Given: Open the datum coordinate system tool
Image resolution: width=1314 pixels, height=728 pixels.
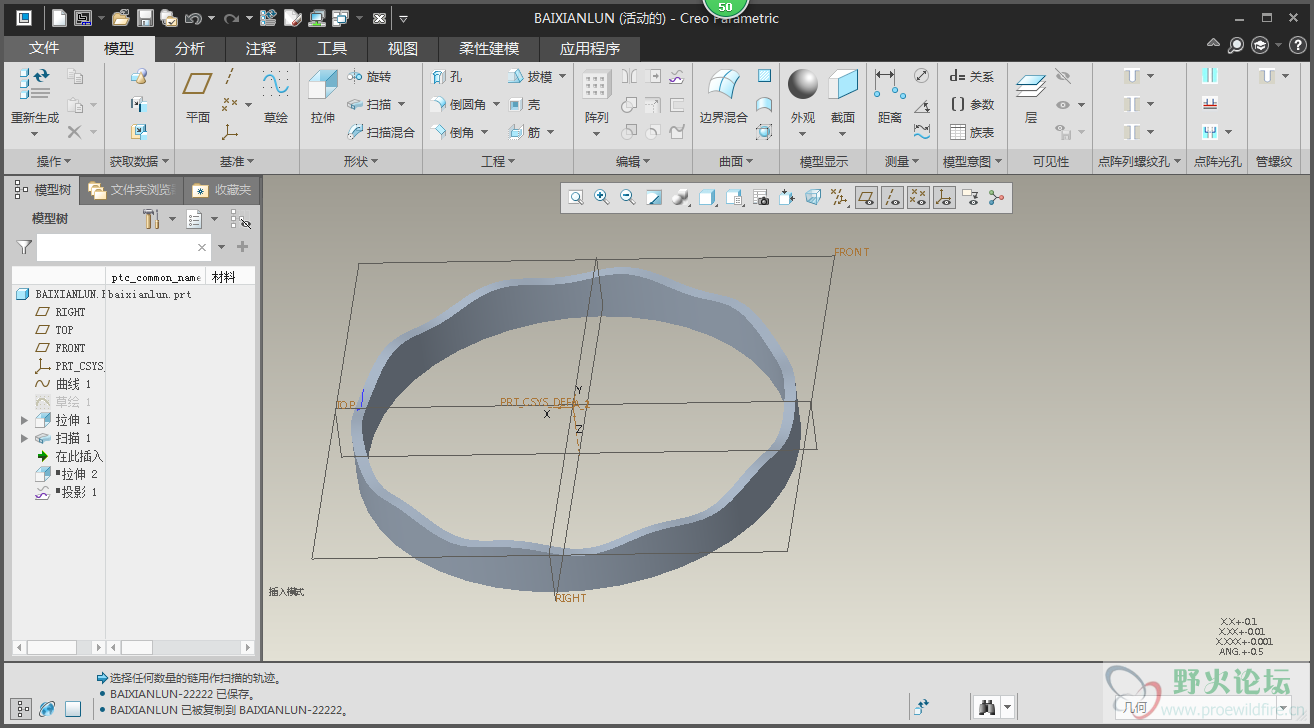Looking at the screenshot, I should click(230, 132).
